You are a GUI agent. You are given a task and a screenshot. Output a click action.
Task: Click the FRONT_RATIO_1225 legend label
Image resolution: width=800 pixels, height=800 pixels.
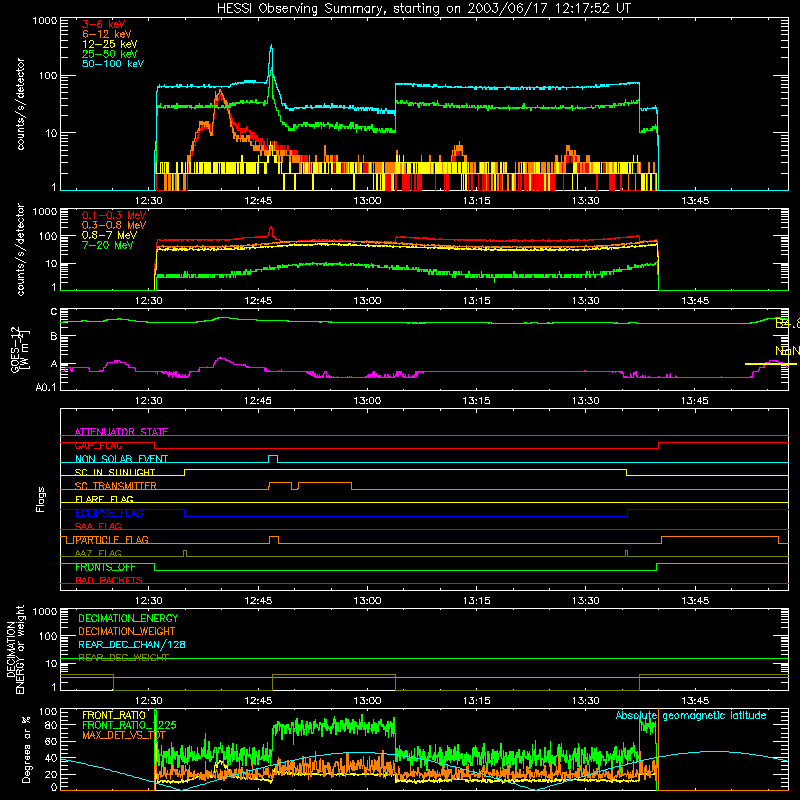tap(129, 725)
